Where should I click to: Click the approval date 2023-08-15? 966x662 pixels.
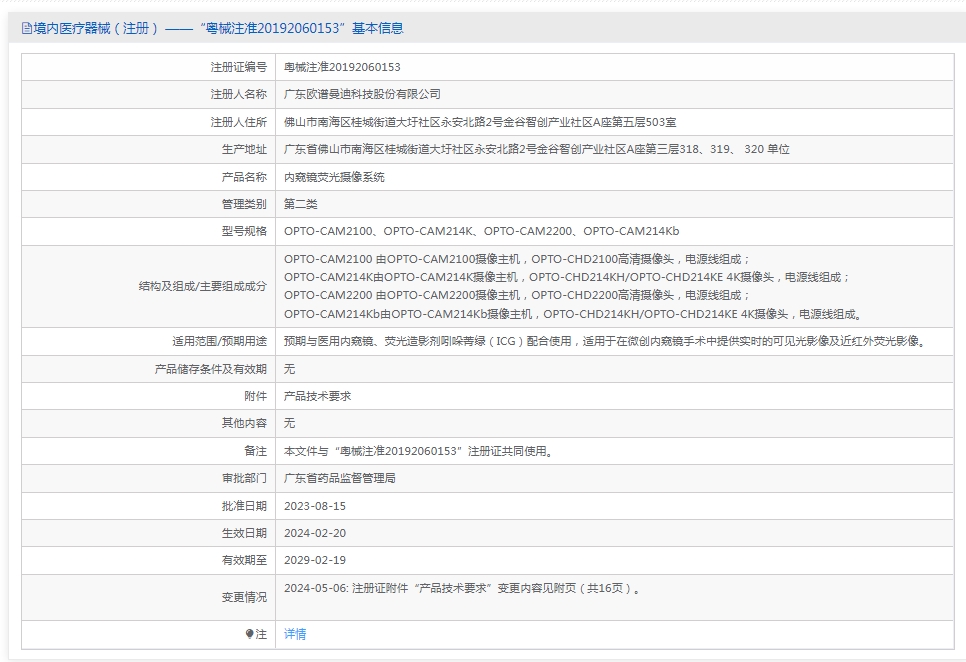coord(314,506)
